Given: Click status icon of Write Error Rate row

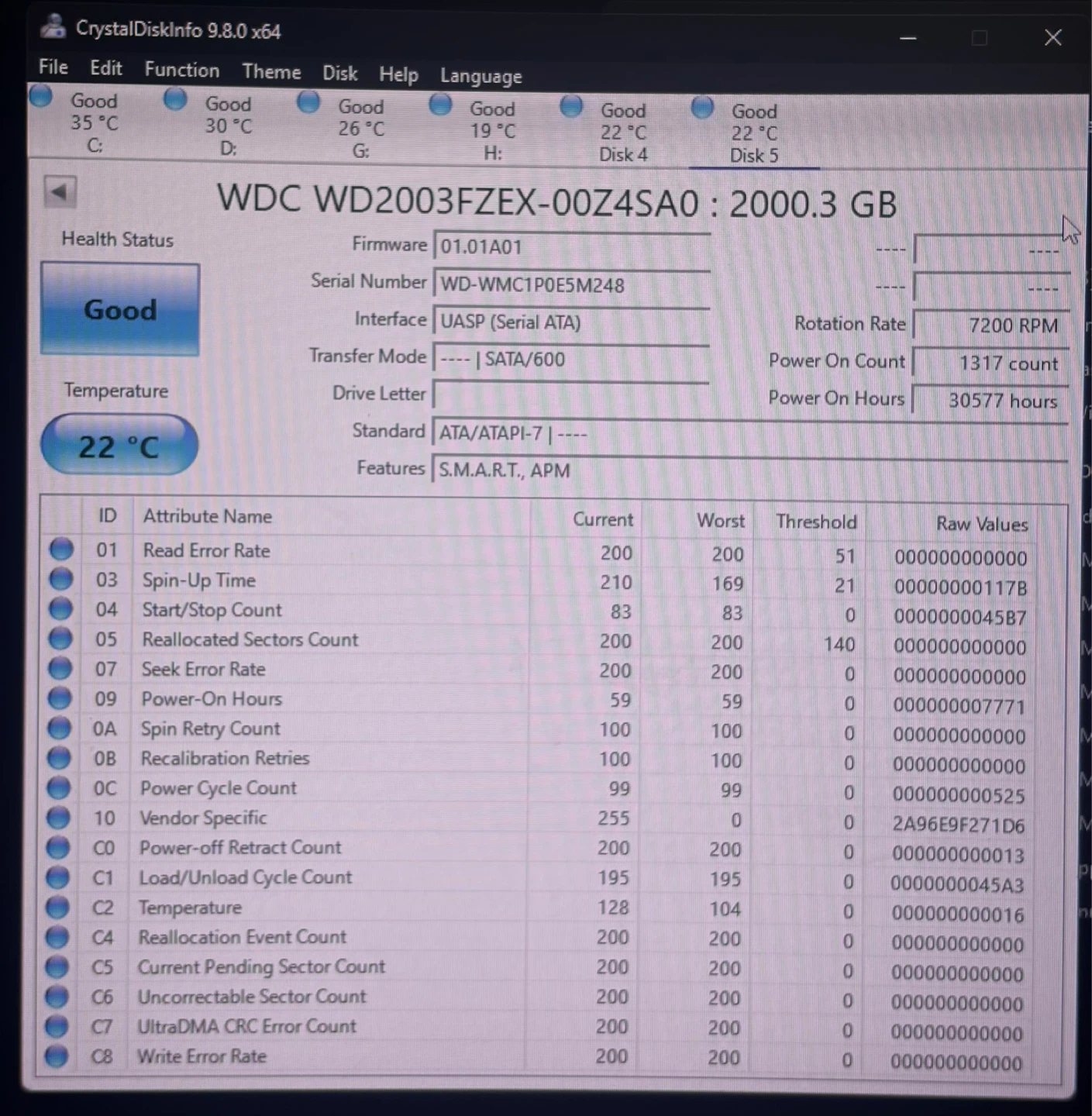Looking at the screenshot, I should [x=56, y=1056].
